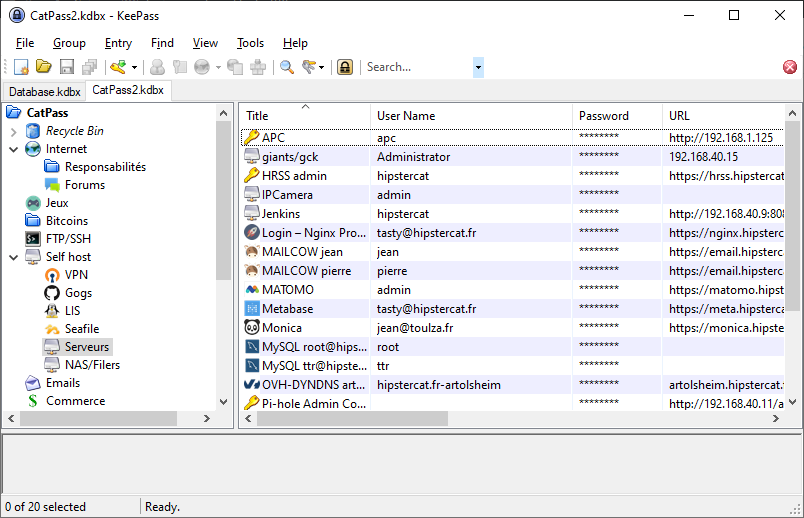Viewport: 804px width, 518px height.
Task: Select the LIS group
Action: tap(72, 311)
